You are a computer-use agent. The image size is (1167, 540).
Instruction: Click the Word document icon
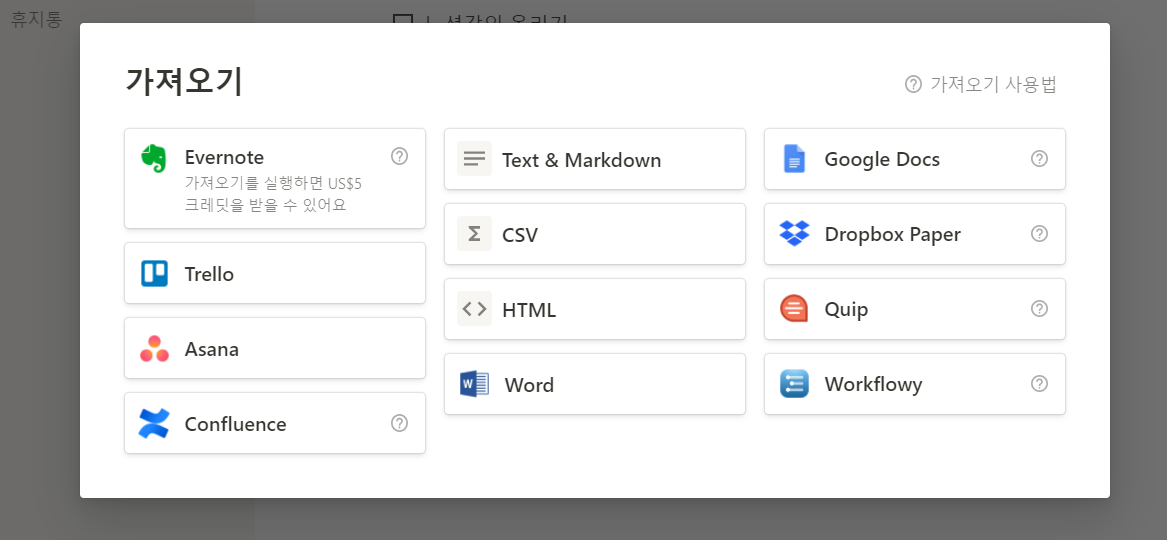[x=474, y=384]
